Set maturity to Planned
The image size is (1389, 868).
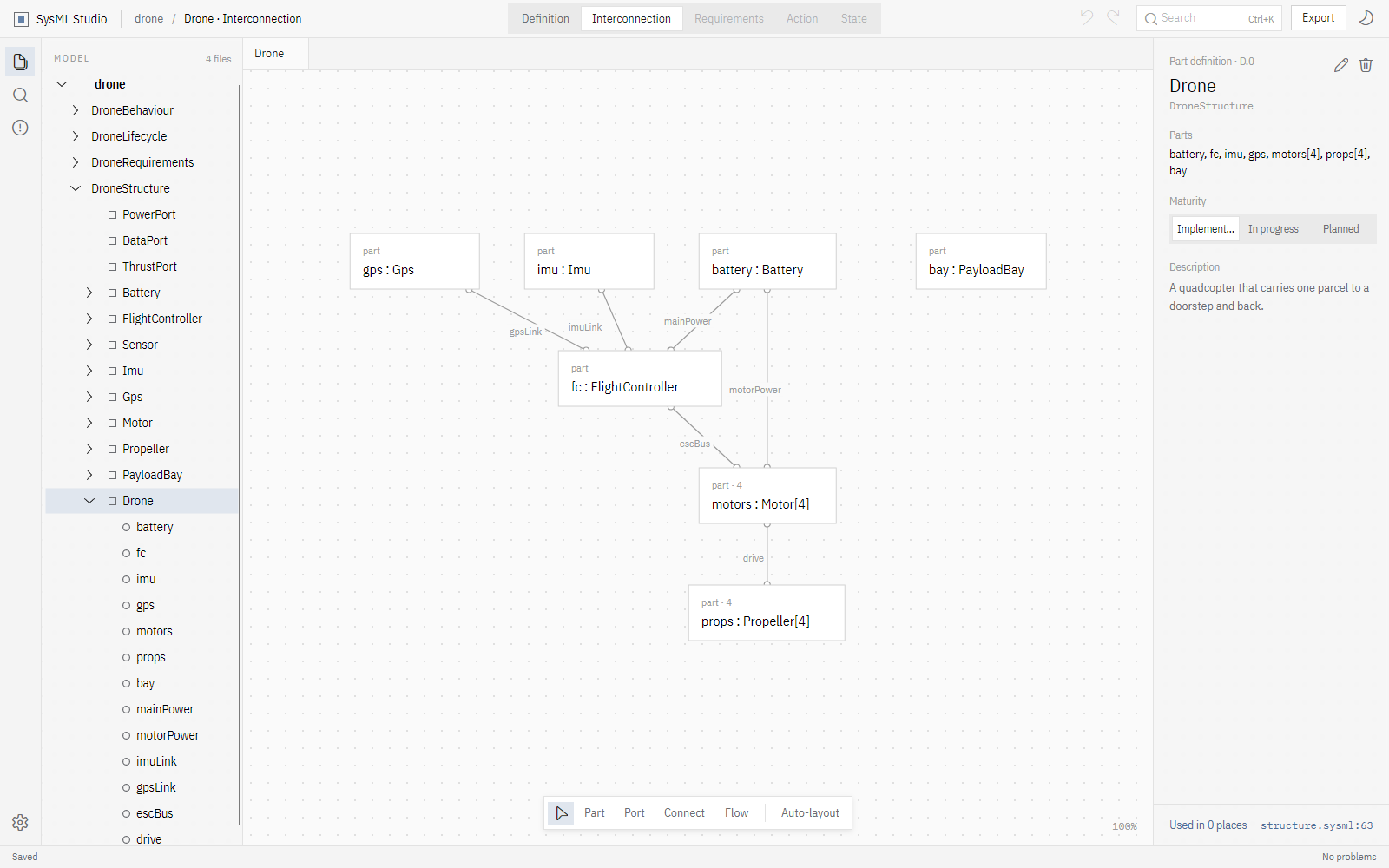pos(1340,229)
